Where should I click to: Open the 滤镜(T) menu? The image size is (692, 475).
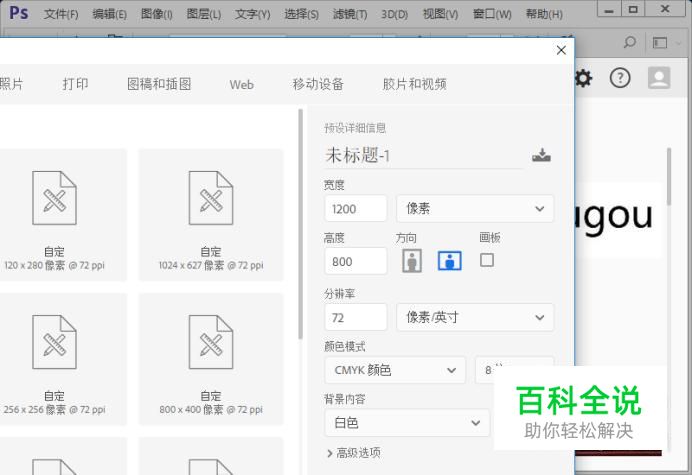point(350,14)
